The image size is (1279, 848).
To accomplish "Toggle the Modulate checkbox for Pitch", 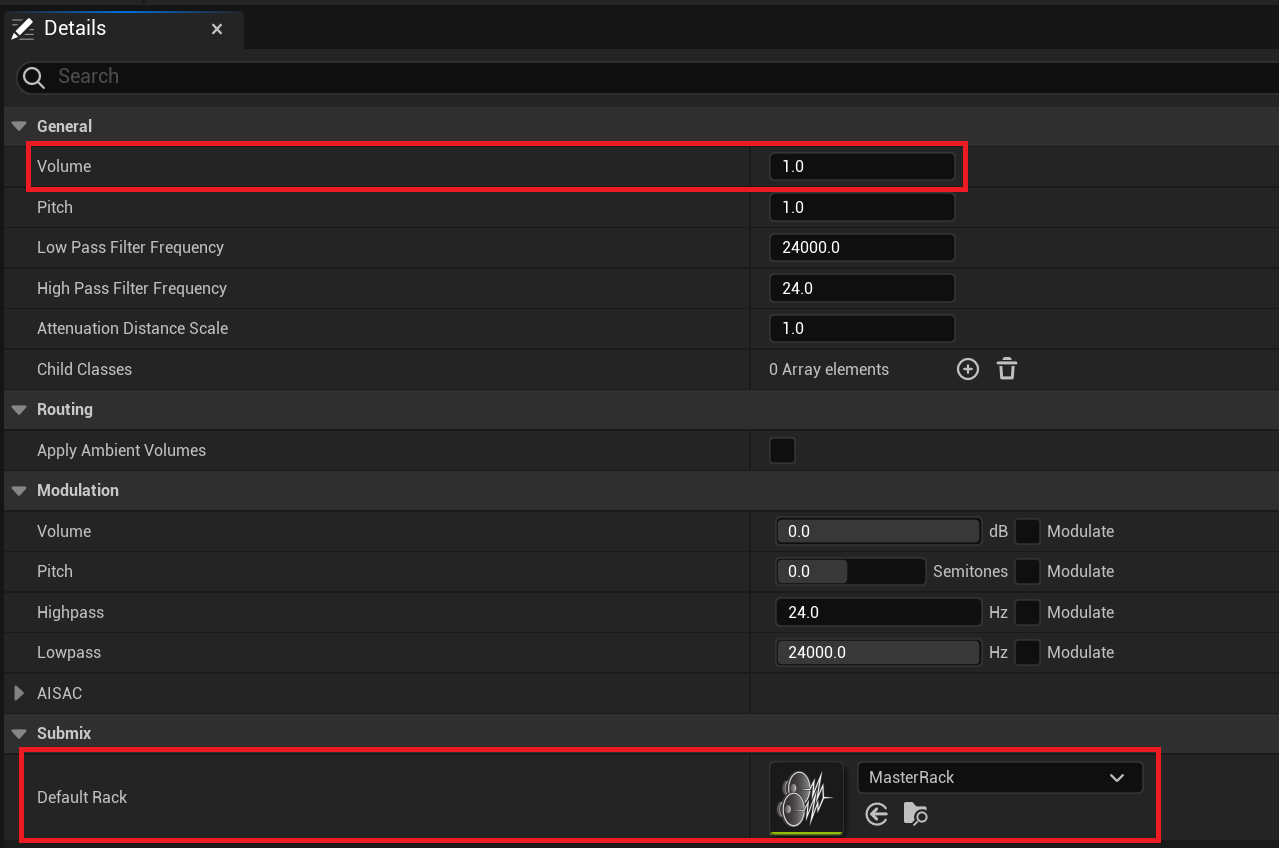I will tap(1027, 571).
